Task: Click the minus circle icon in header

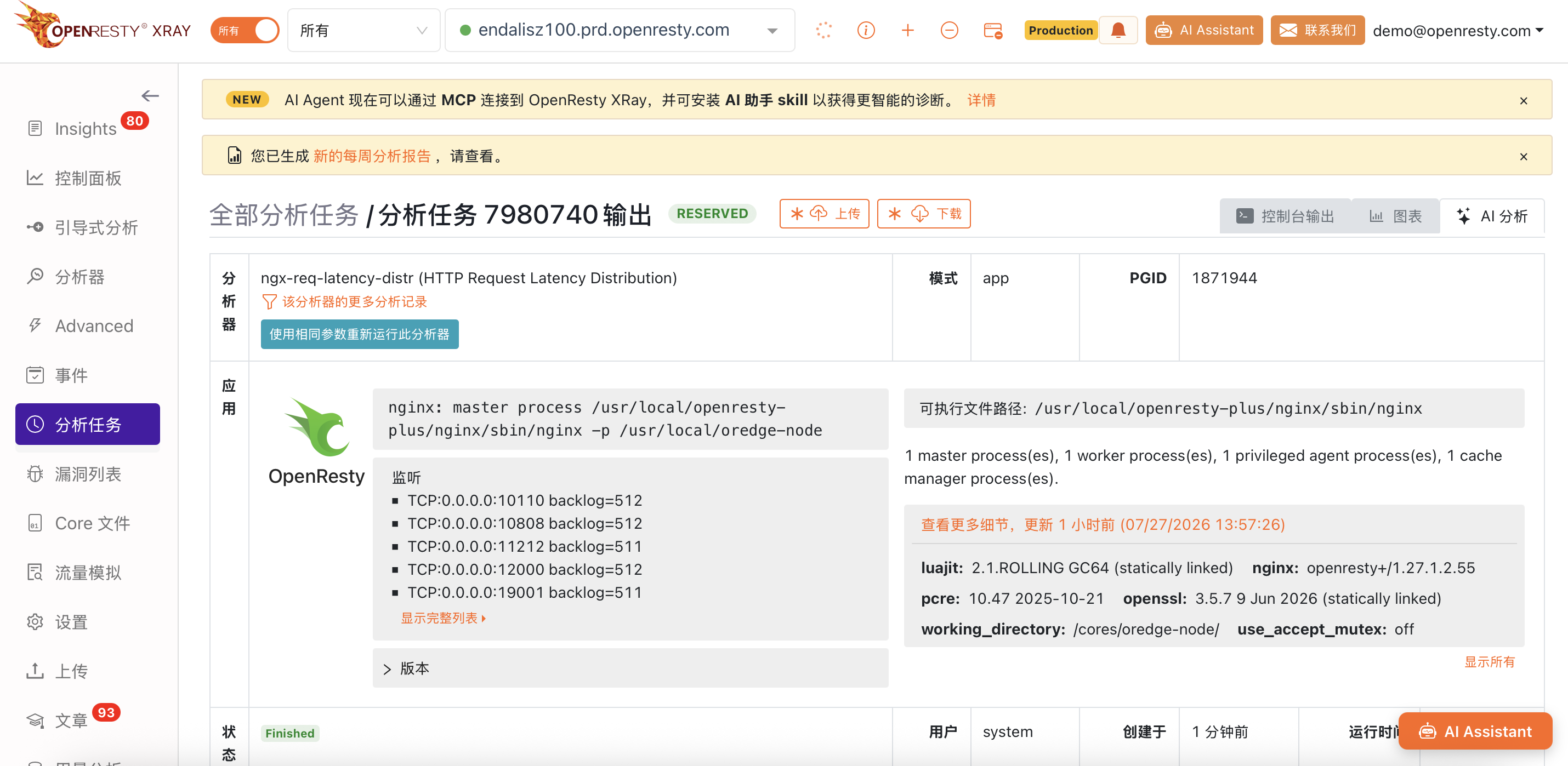Action: (x=950, y=31)
